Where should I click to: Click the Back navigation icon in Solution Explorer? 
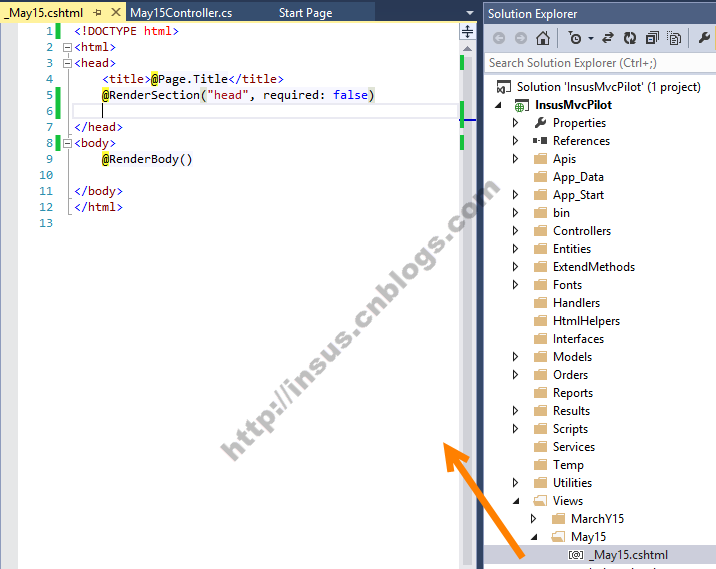499,38
